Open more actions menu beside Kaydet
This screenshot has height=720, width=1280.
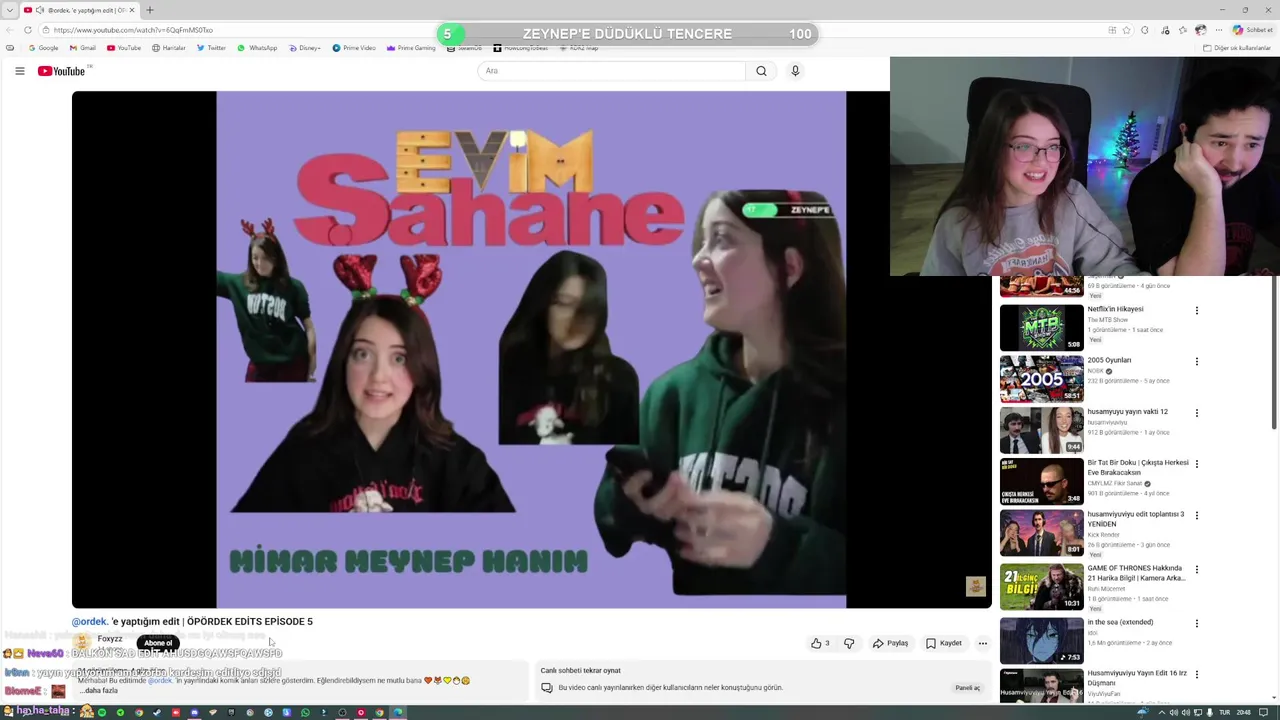point(982,643)
